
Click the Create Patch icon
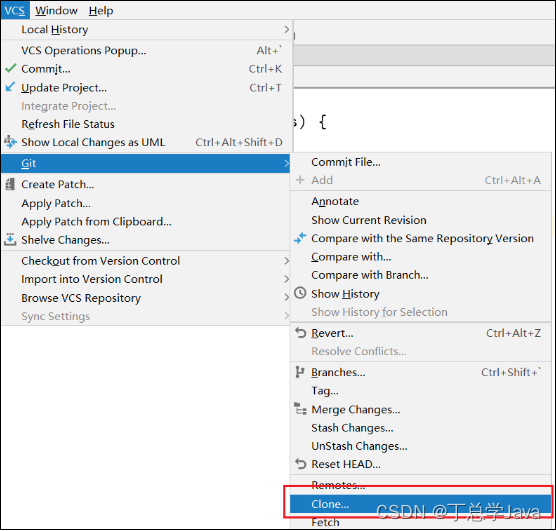(10, 184)
